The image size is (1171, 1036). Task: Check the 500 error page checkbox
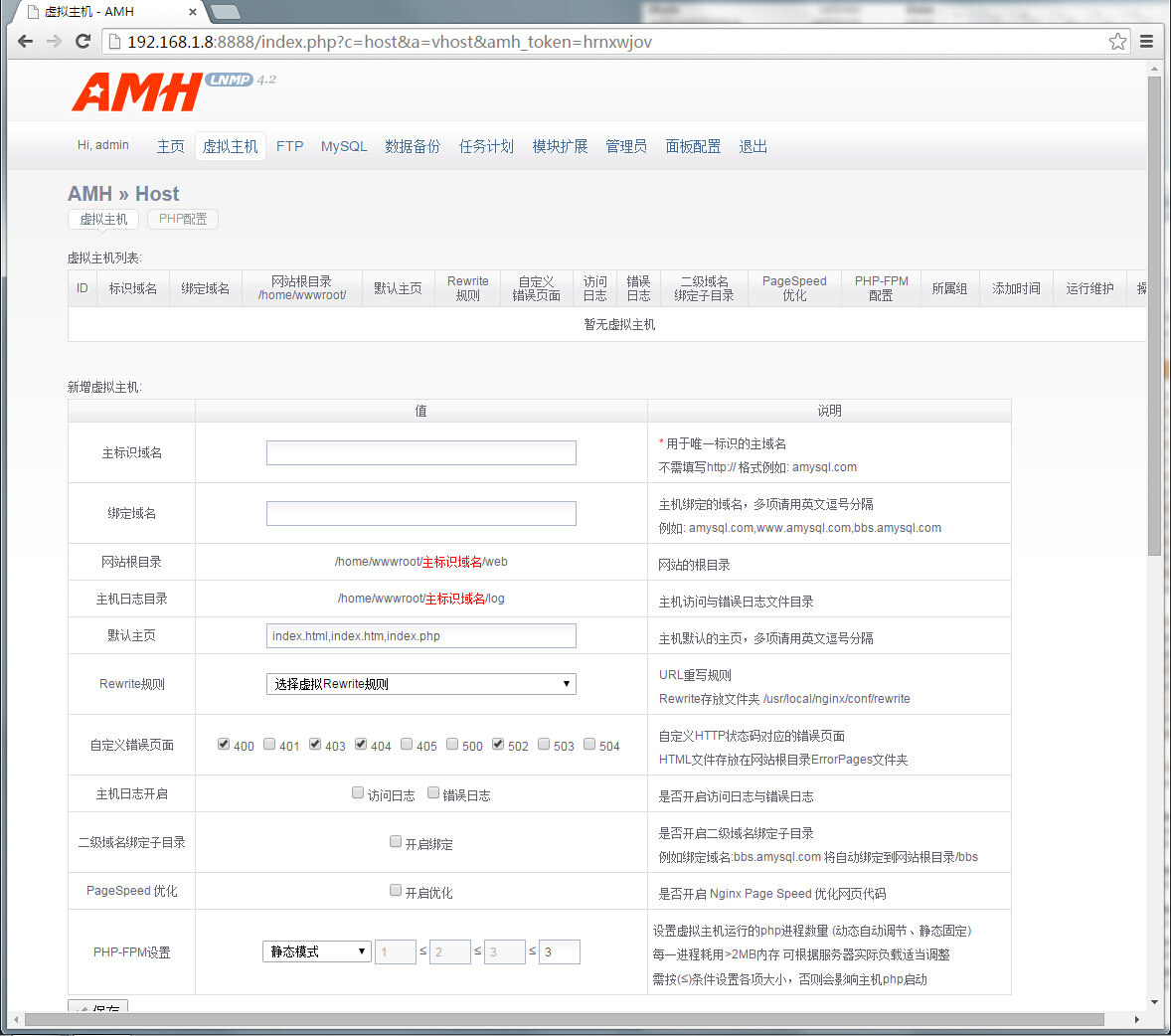point(452,744)
